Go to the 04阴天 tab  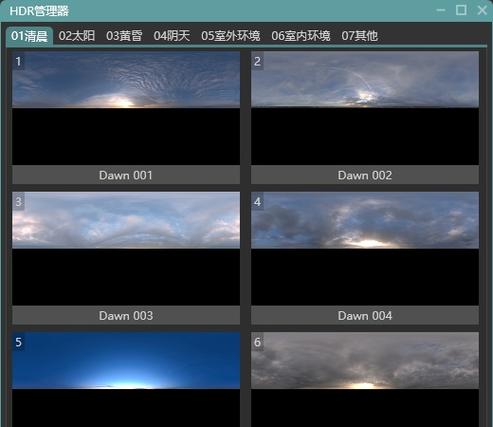tap(172, 36)
